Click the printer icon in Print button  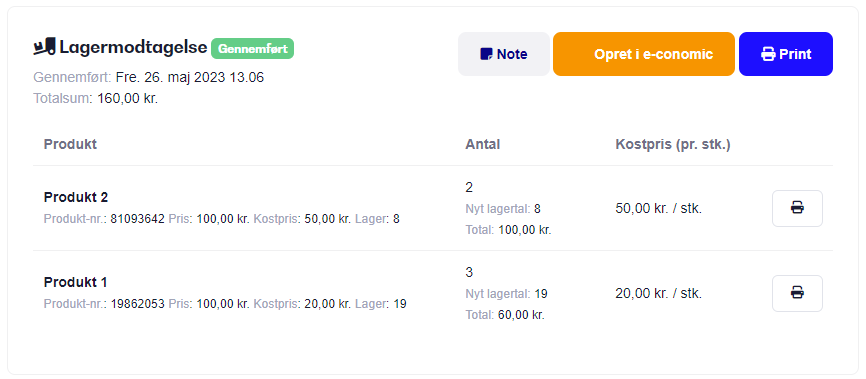coord(768,54)
